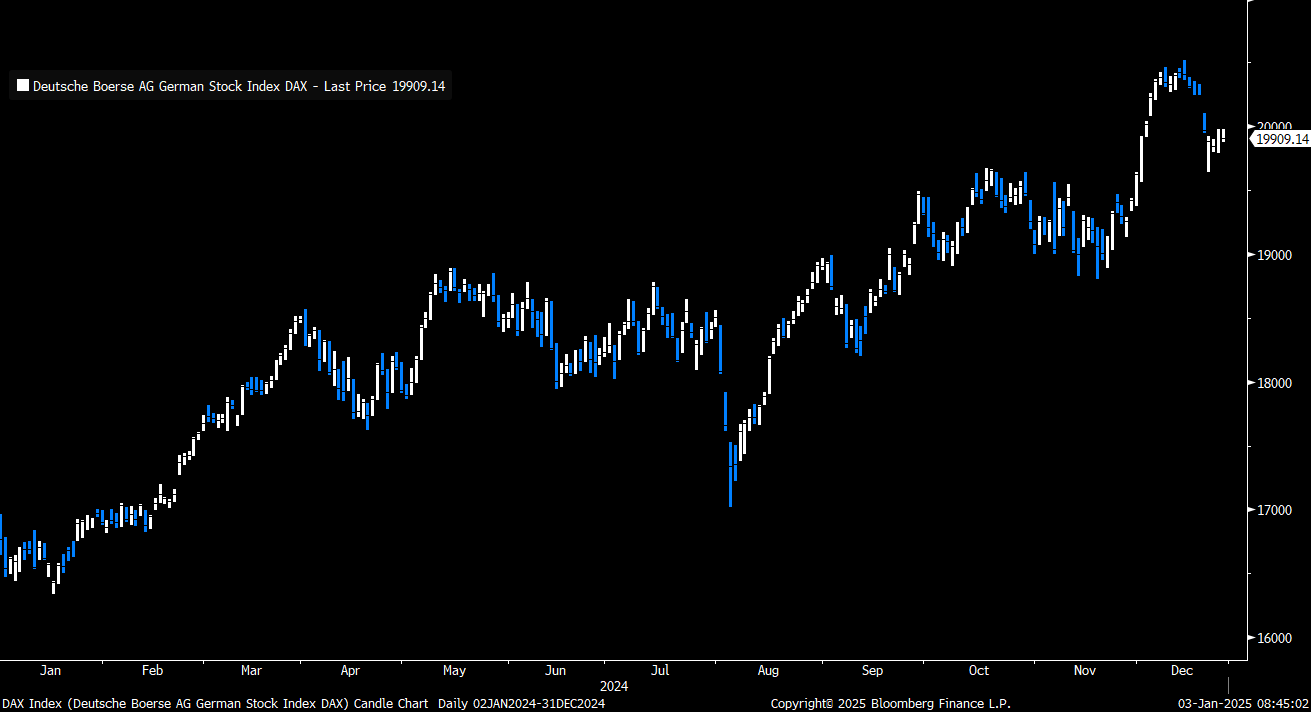
Task: Click the Nov month label on time axis
Action: [x=1084, y=671]
